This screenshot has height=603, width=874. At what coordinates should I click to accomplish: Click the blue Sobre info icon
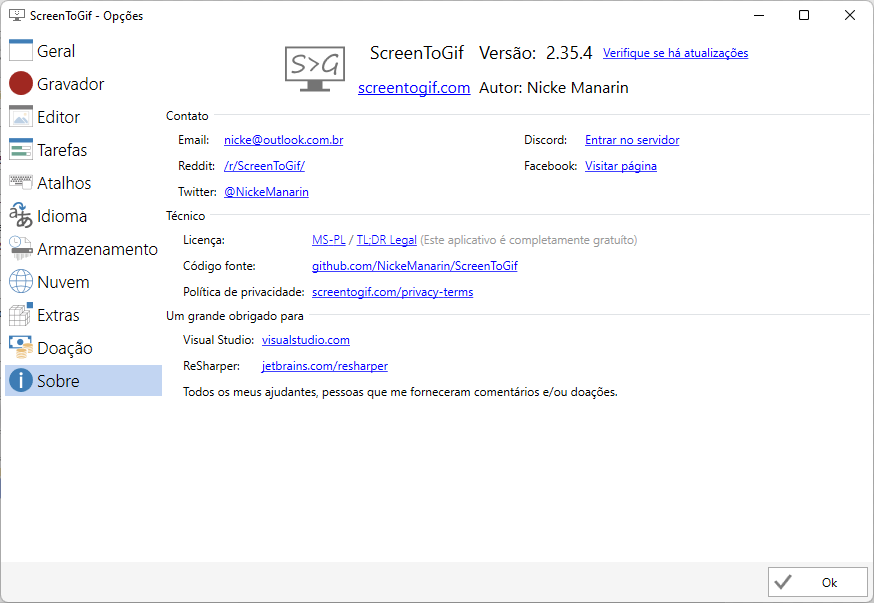(21, 380)
